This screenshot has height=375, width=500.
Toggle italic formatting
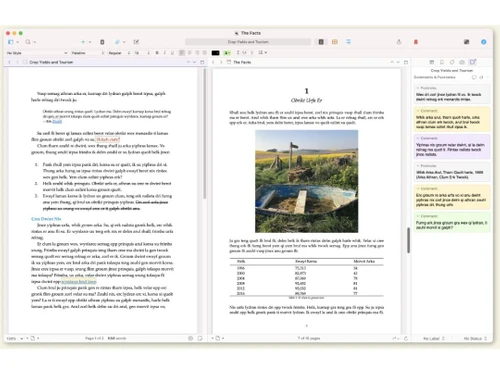click(165, 53)
